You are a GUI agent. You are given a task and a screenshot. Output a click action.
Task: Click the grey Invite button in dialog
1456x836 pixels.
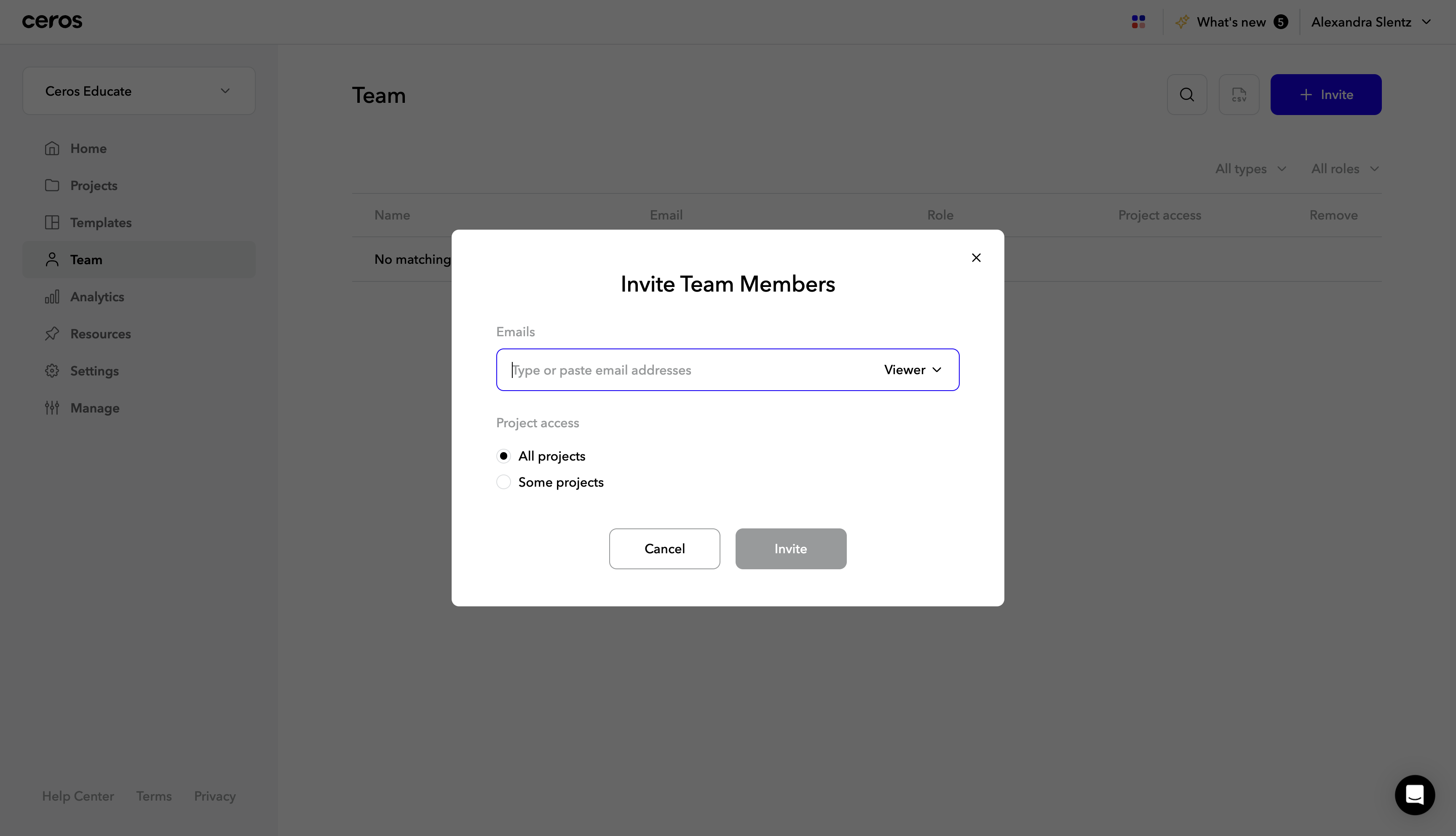(791, 549)
